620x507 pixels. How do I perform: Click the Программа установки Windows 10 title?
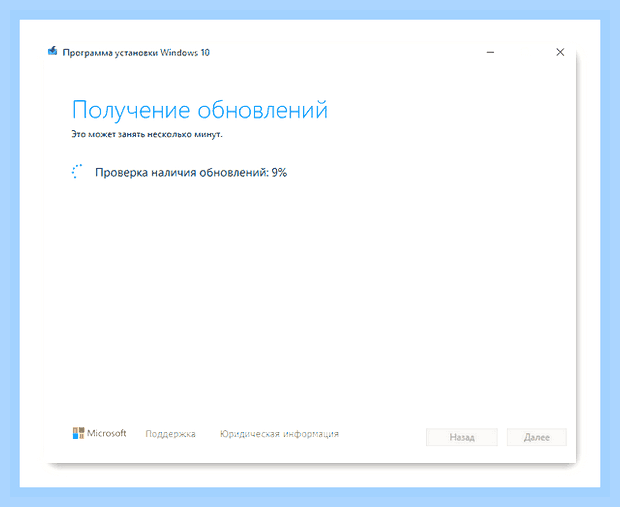(136, 53)
